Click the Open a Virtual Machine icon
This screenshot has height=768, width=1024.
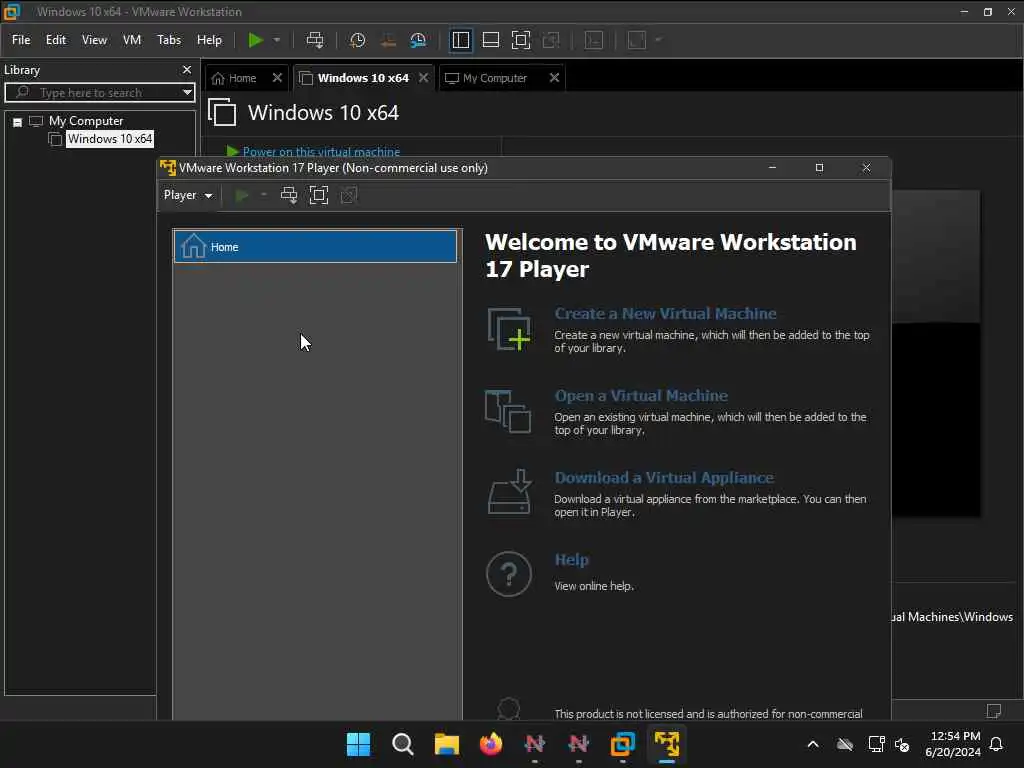[x=508, y=411]
